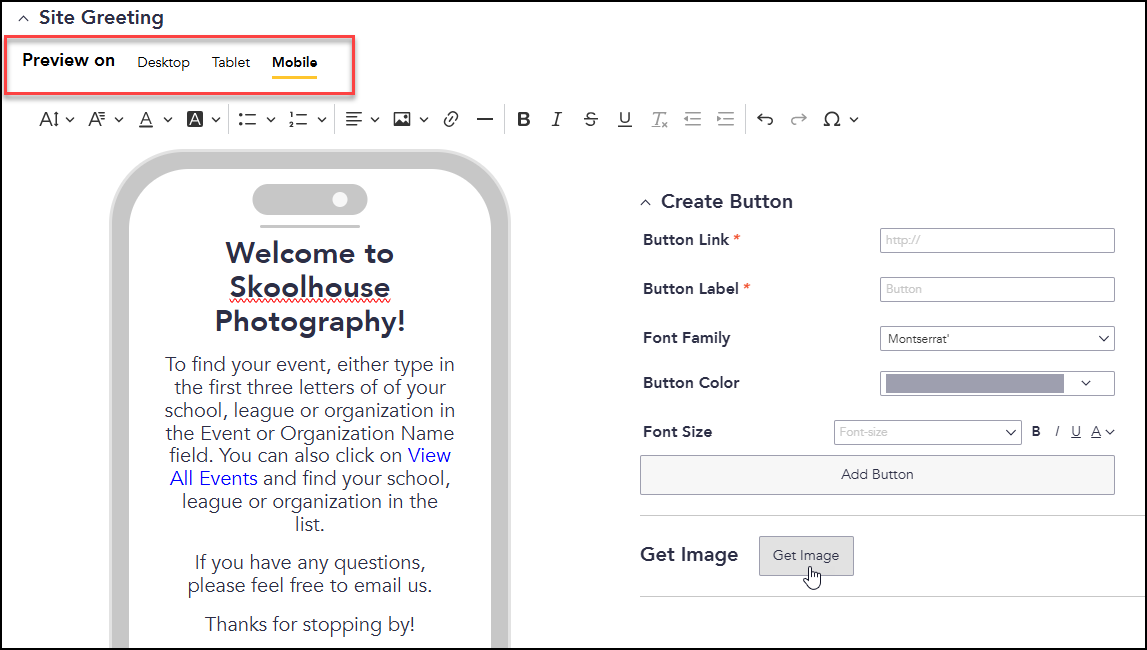Switch preview to Mobile
The height and width of the screenshot is (650, 1147).
[x=294, y=63]
